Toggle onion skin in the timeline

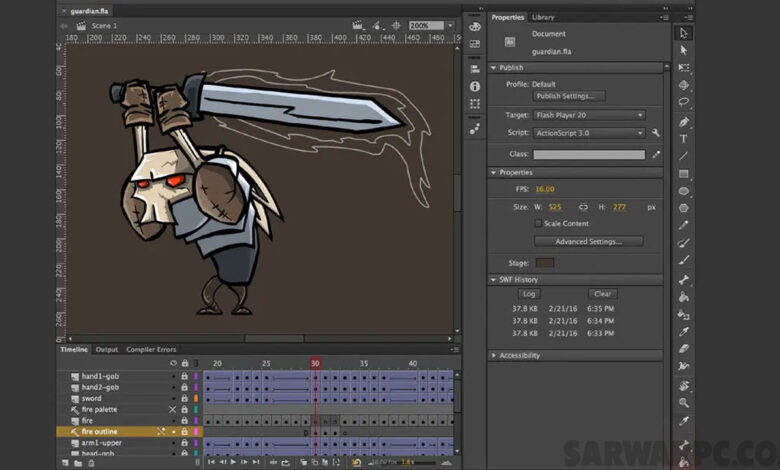303,463
